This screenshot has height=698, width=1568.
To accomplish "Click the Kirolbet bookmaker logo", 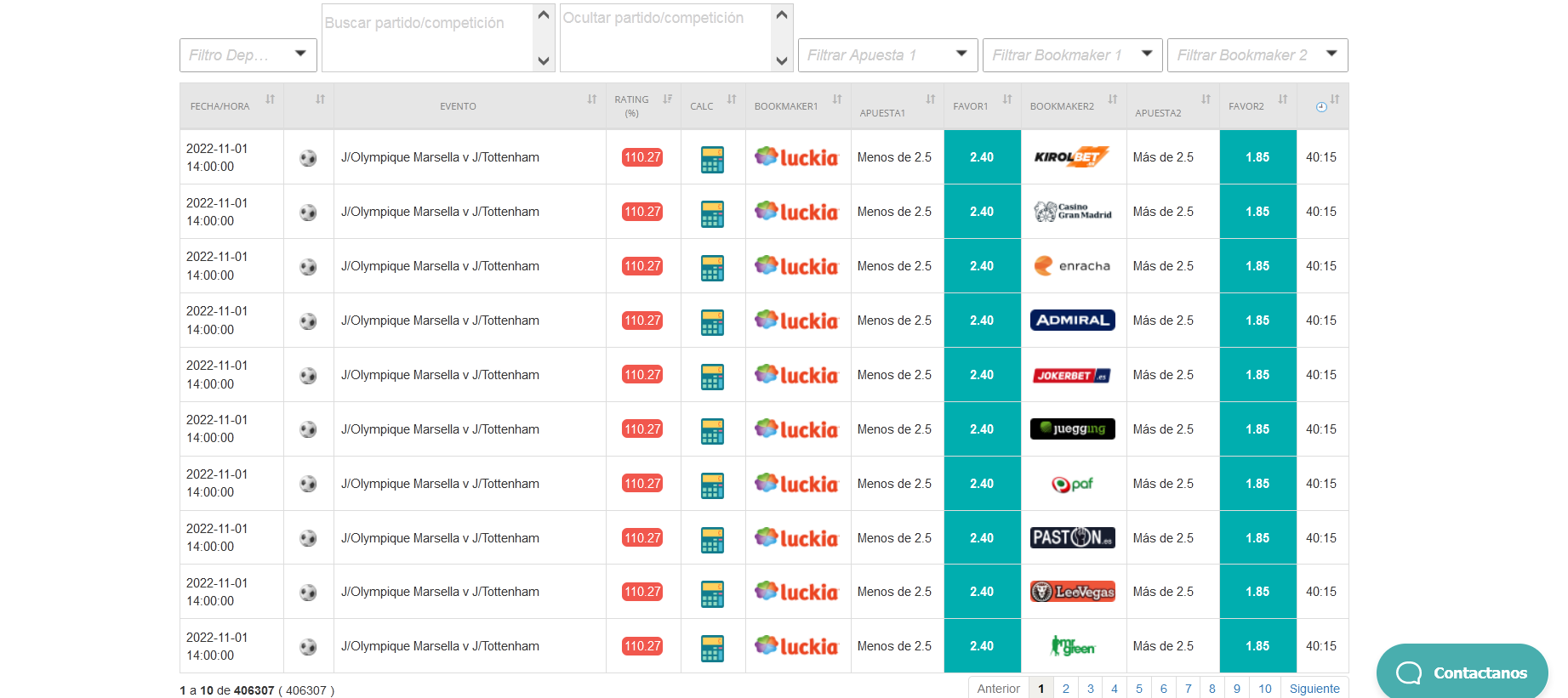I will point(1072,156).
